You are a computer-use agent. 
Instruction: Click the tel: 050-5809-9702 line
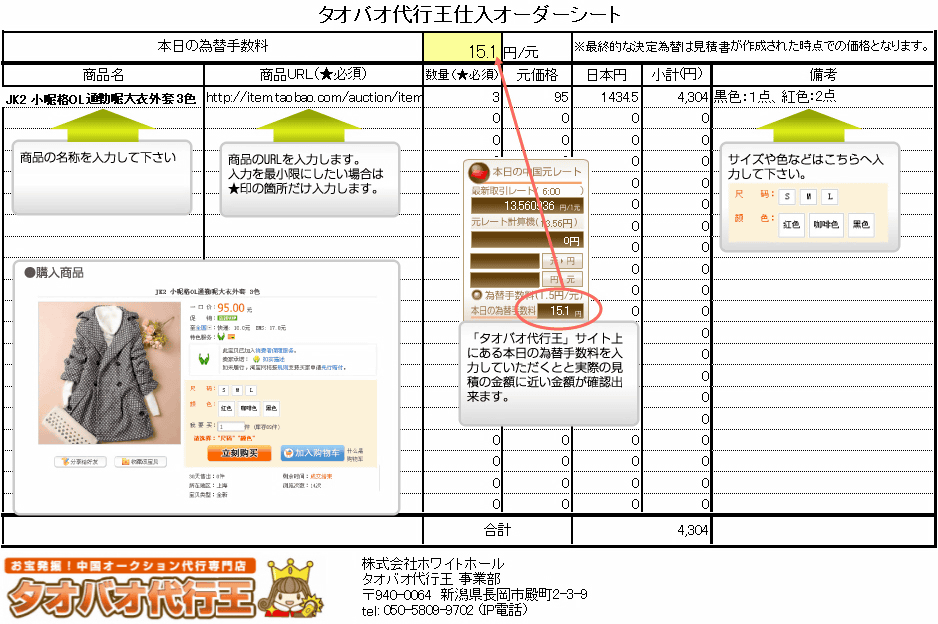click(444, 610)
